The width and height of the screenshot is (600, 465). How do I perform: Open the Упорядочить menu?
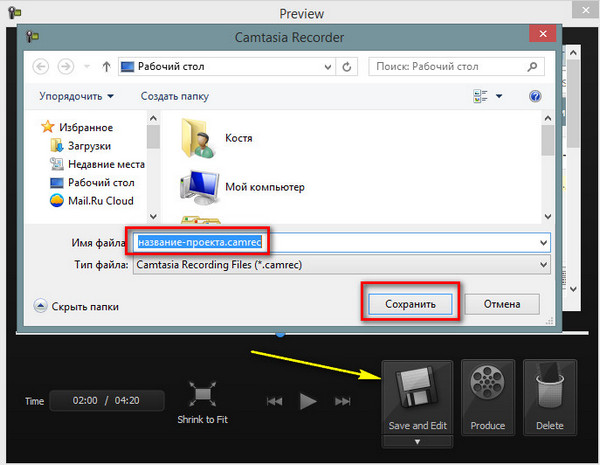point(76,97)
